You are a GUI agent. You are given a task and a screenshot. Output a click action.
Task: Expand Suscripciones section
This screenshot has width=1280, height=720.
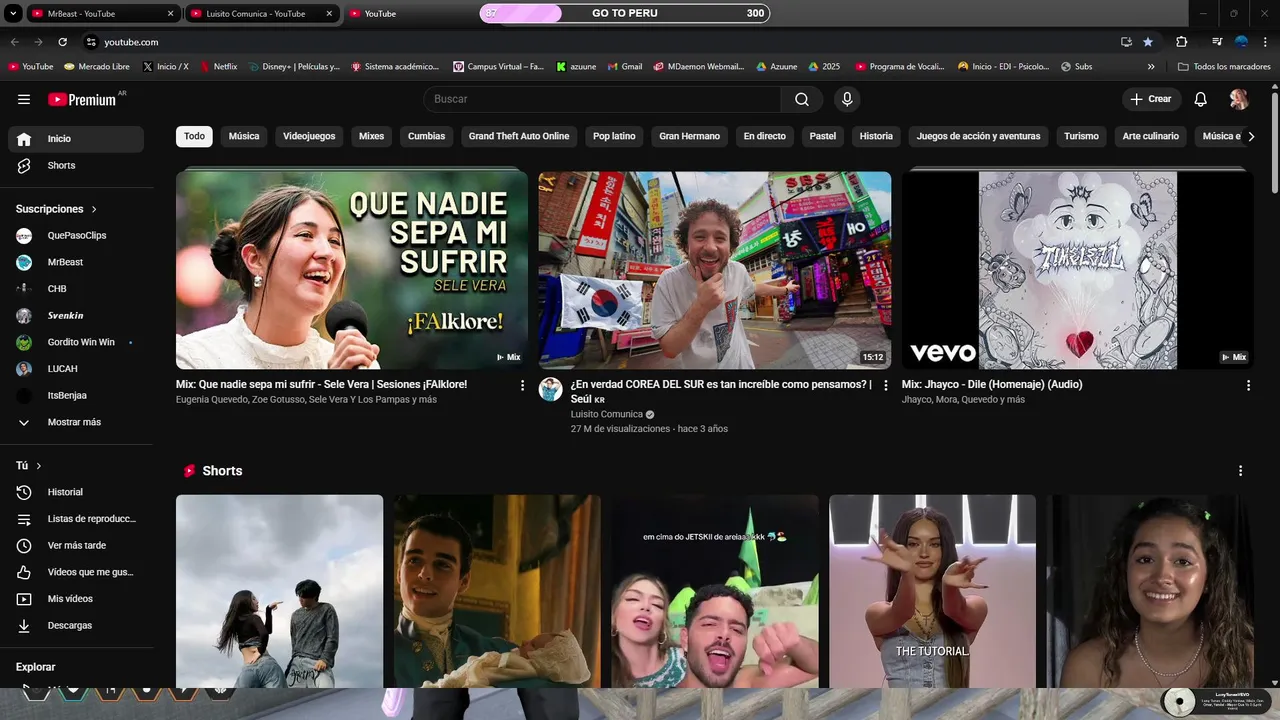click(56, 209)
